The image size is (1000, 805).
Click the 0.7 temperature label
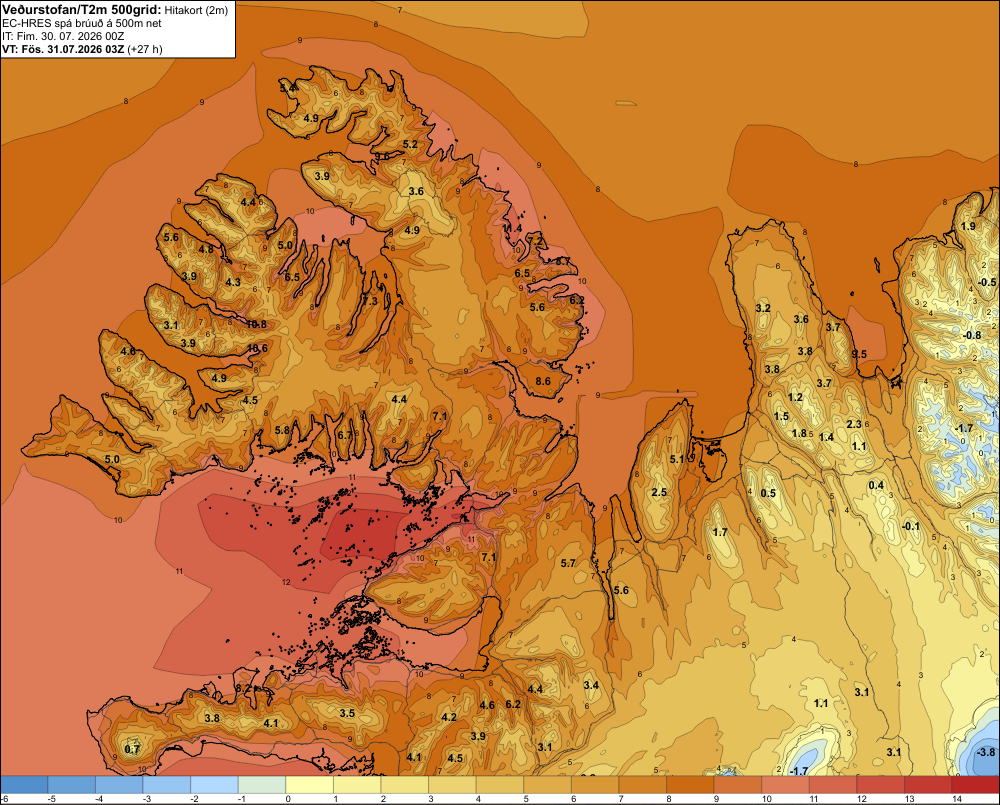coord(132,750)
